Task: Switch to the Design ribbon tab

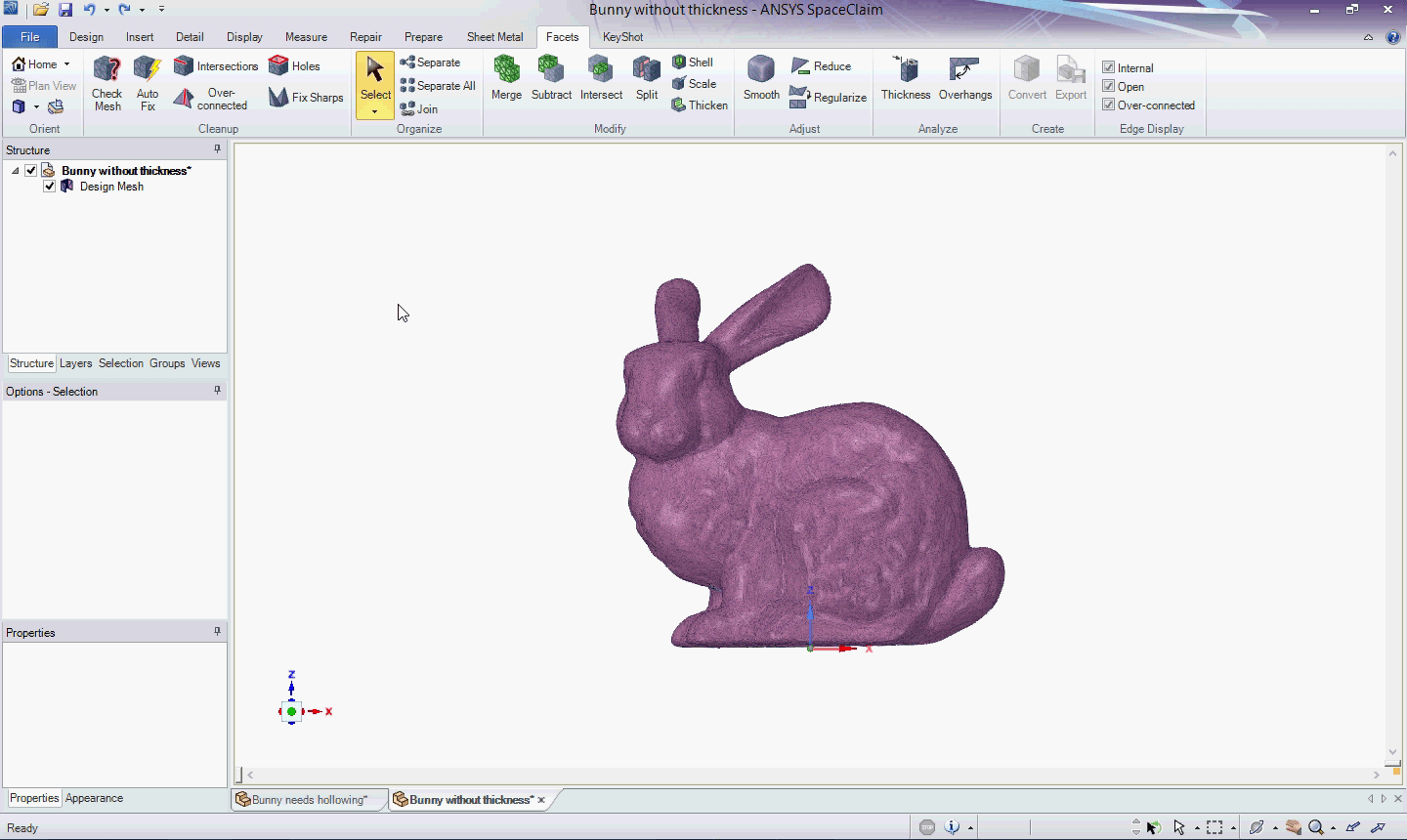Action: [86, 37]
